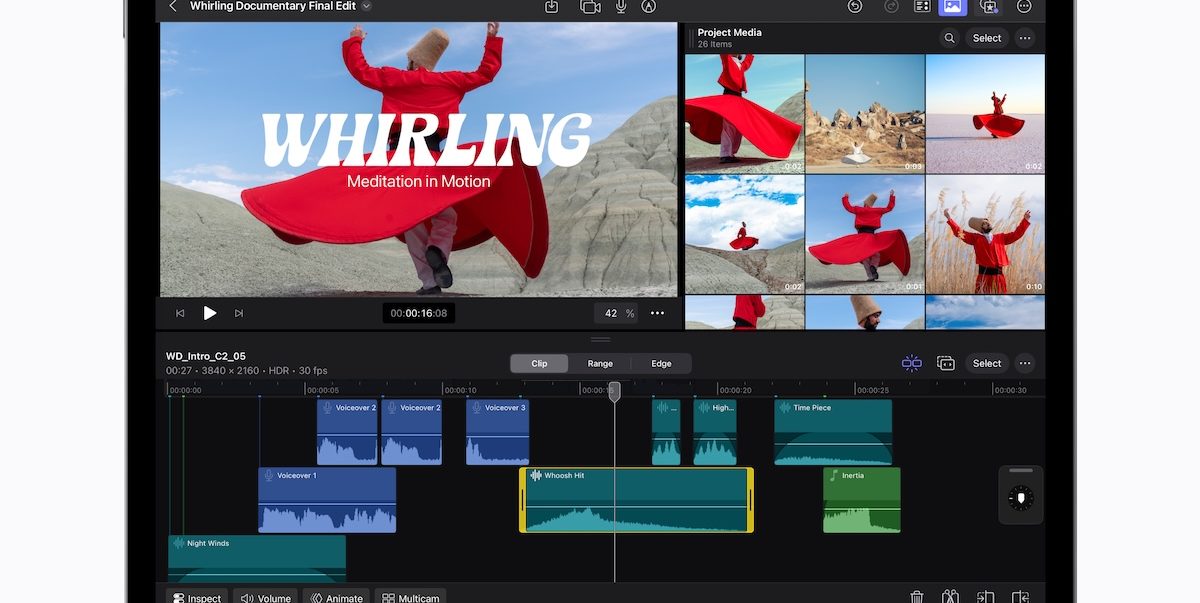The width and height of the screenshot is (1200, 603).
Task: Search project media with magnifier icon
Action: (x=949, y=38)
